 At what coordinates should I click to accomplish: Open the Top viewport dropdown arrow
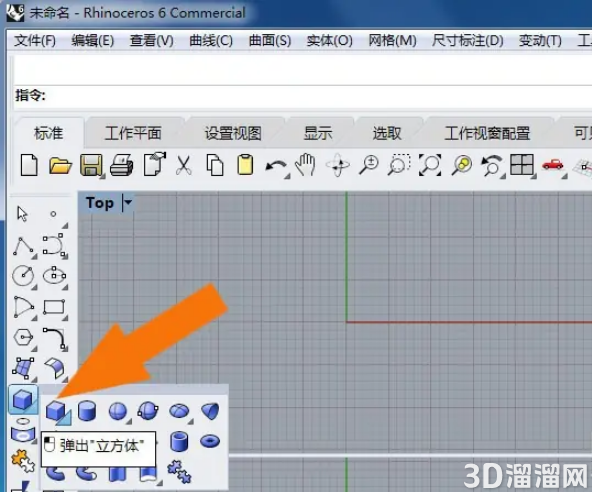point(128,203)
